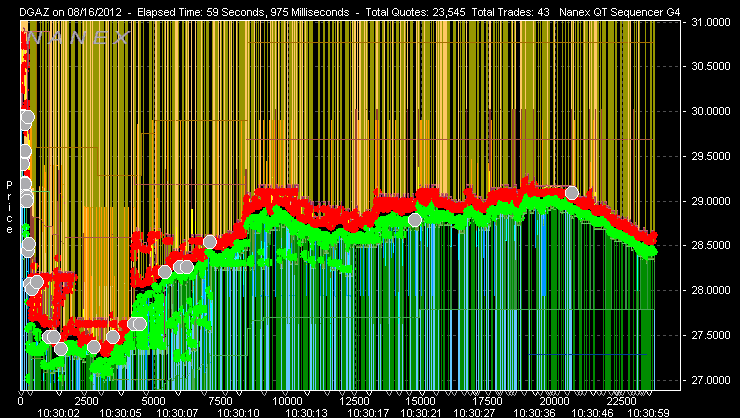Click the 20000 quote count axis label

(555, 401)
